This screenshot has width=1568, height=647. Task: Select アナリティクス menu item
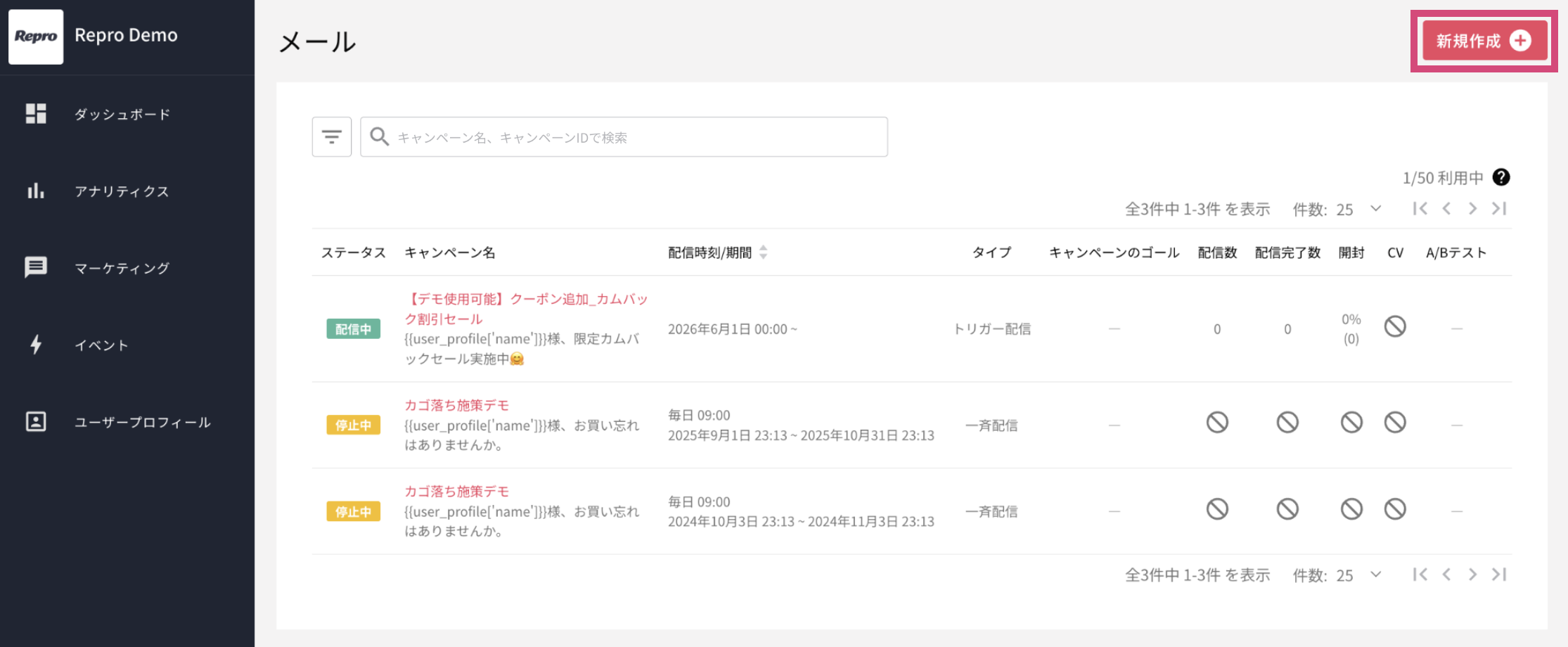tap(122, 191)
